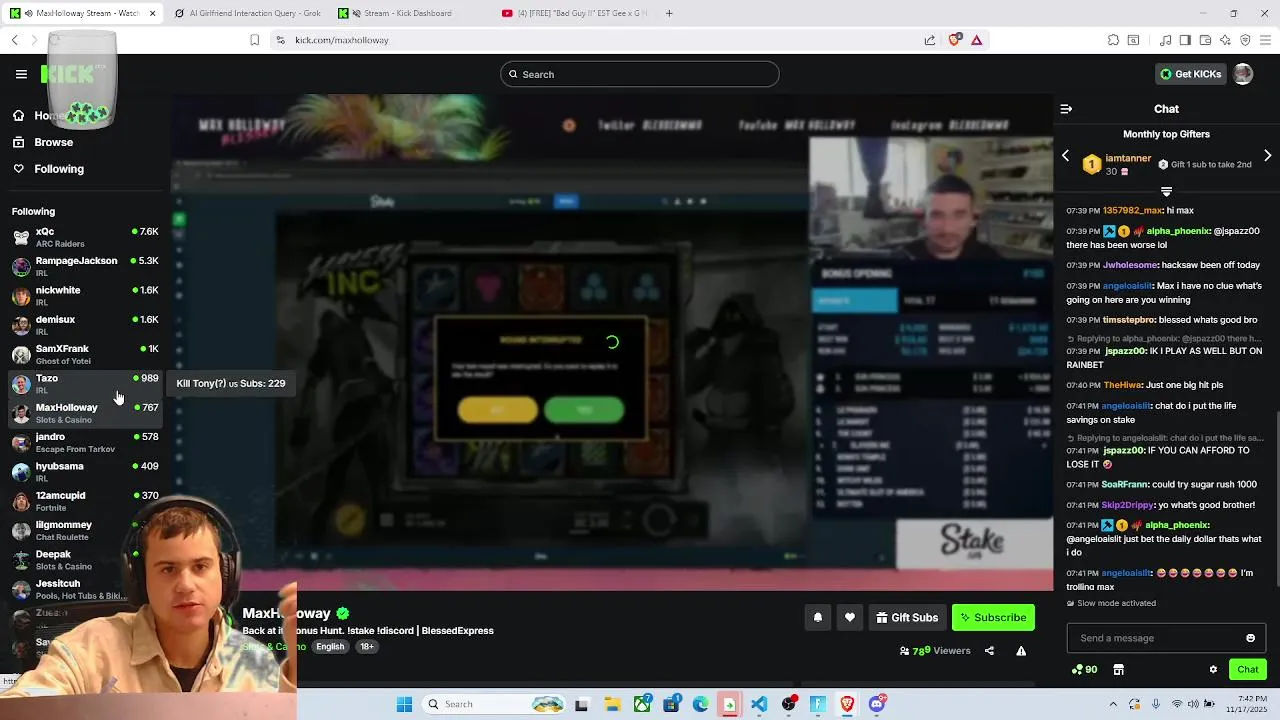Click the Get KICKs button
The image size is (1280, 720).
click(1190, 74)
